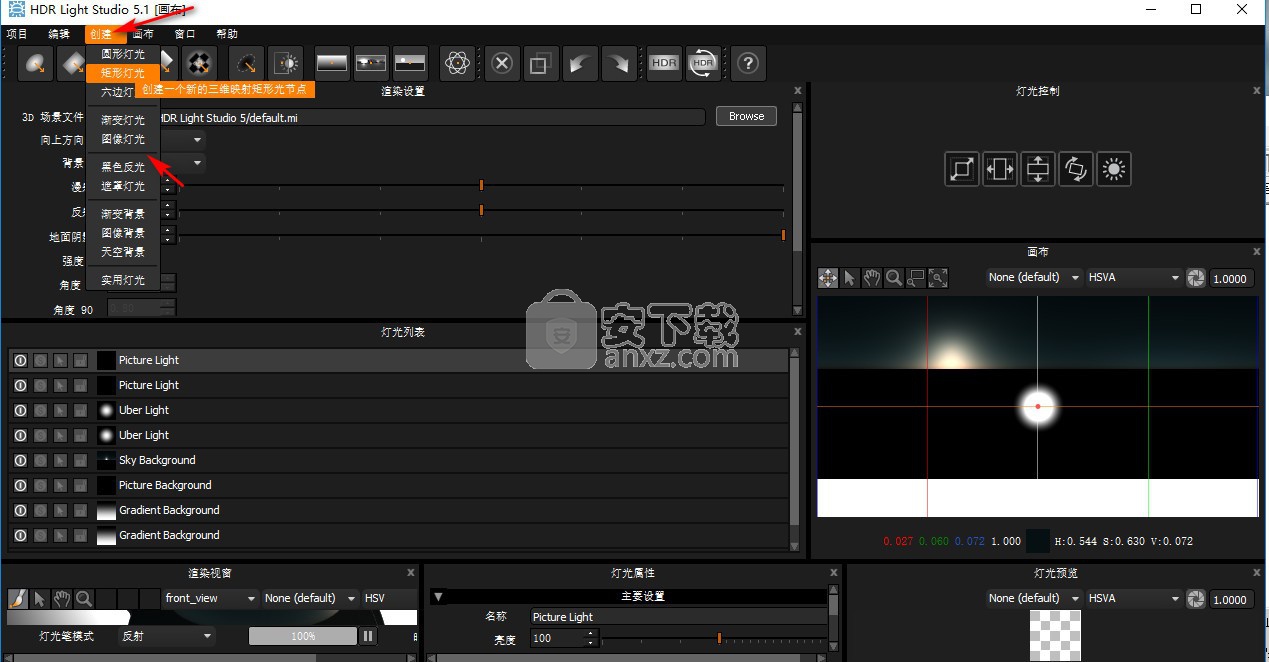The width and height of the screenshot is (1269, 662).
Task: Click the rotate light icon
Action: point(1076,168)
